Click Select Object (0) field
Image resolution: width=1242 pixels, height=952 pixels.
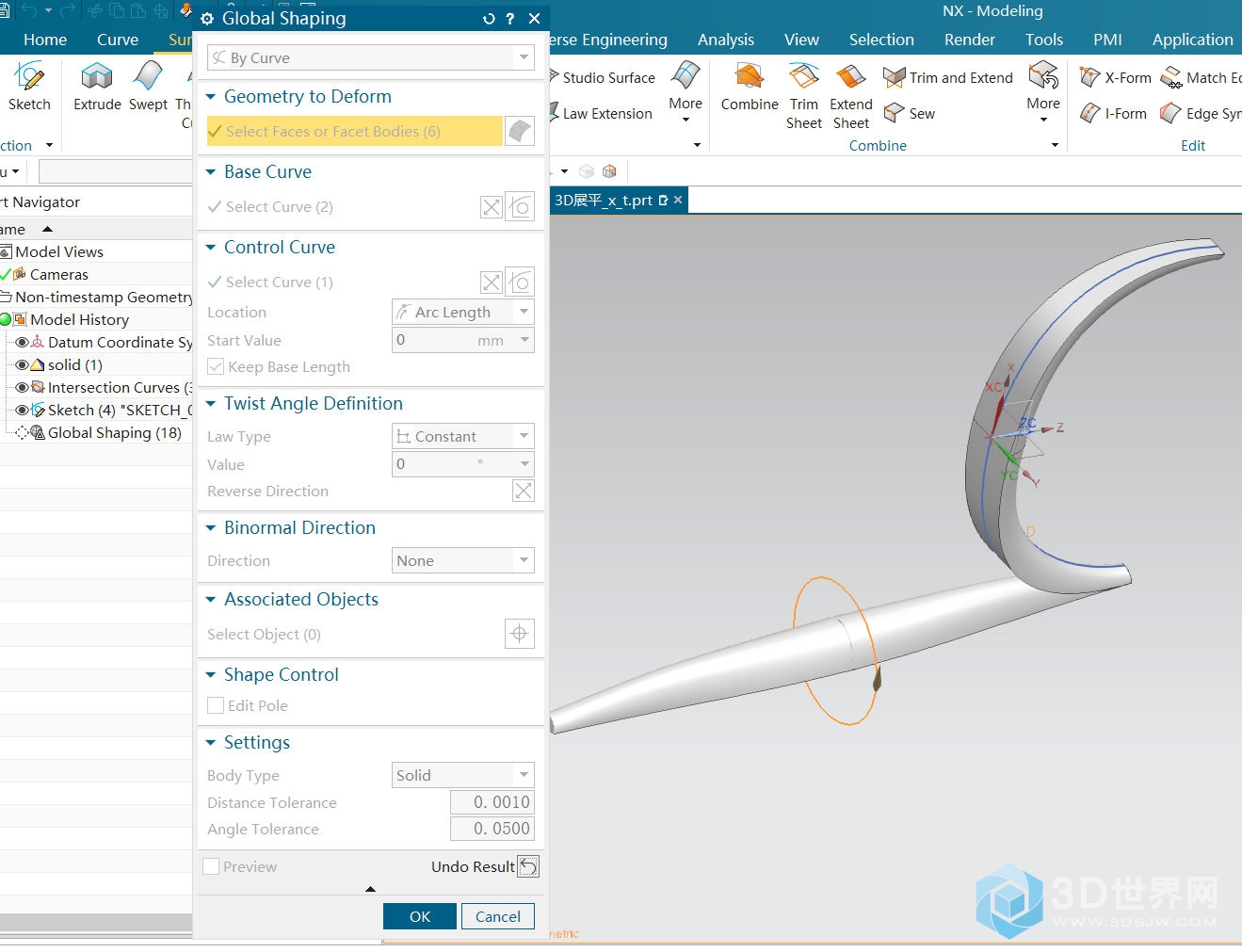[x=264, y=634]
